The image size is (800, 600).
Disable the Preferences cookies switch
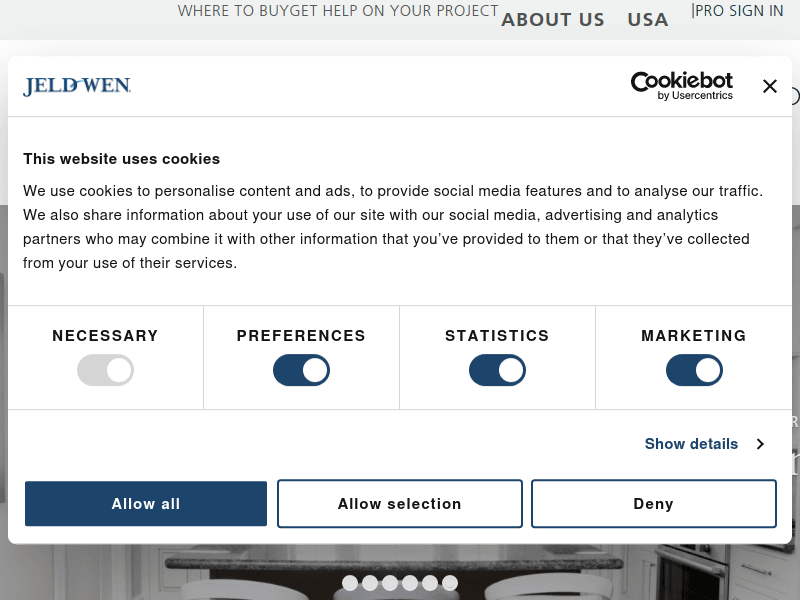(x=301, y=370)
